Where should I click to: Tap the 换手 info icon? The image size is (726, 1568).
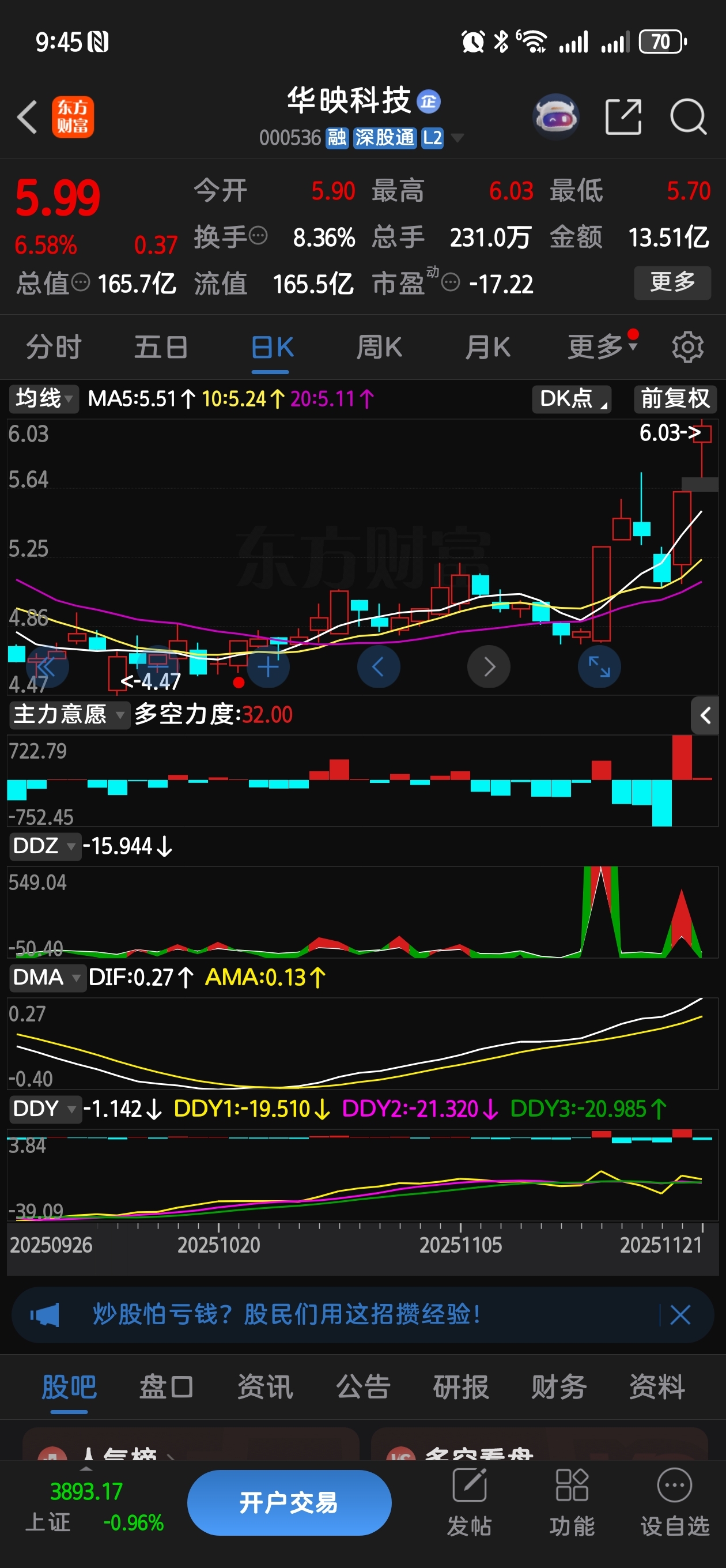click(259, 235)
